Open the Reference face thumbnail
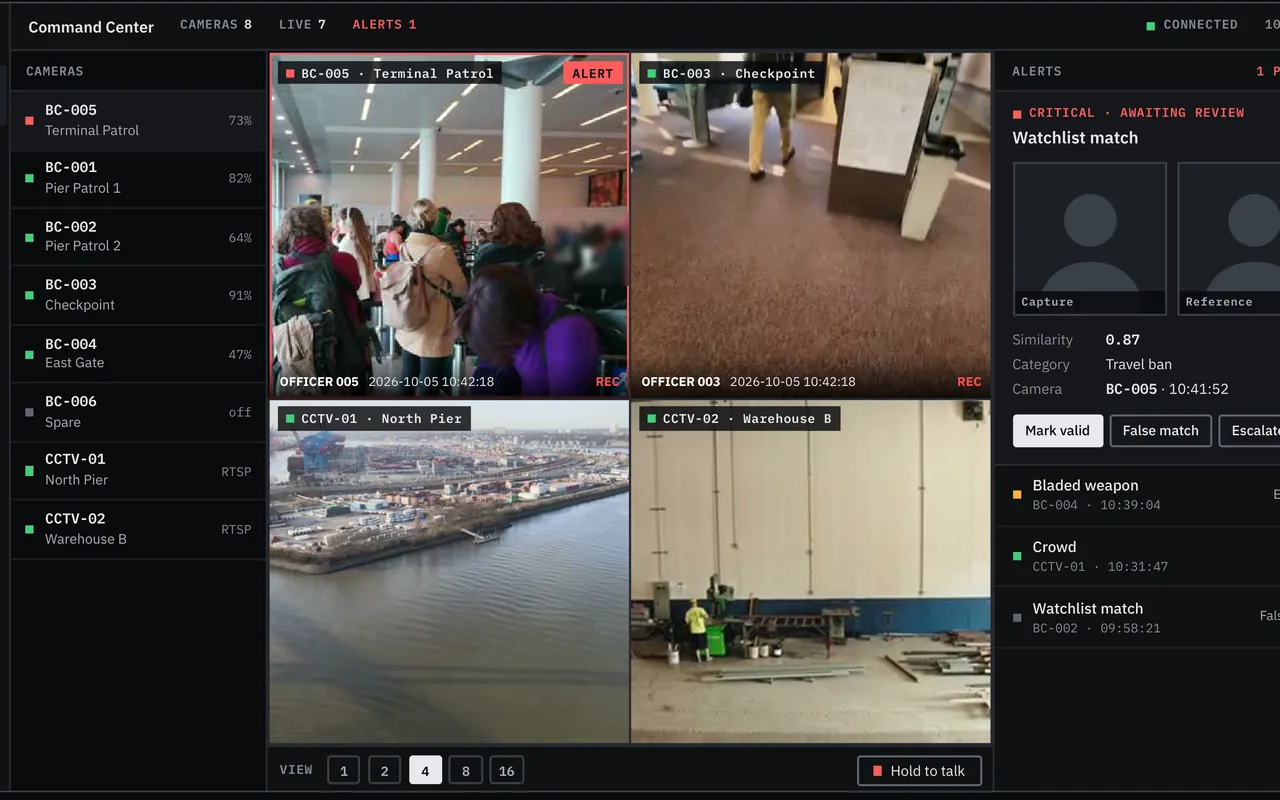Image resolution: width=1280 pixels, height=800 pixels. click(1229, 239)
